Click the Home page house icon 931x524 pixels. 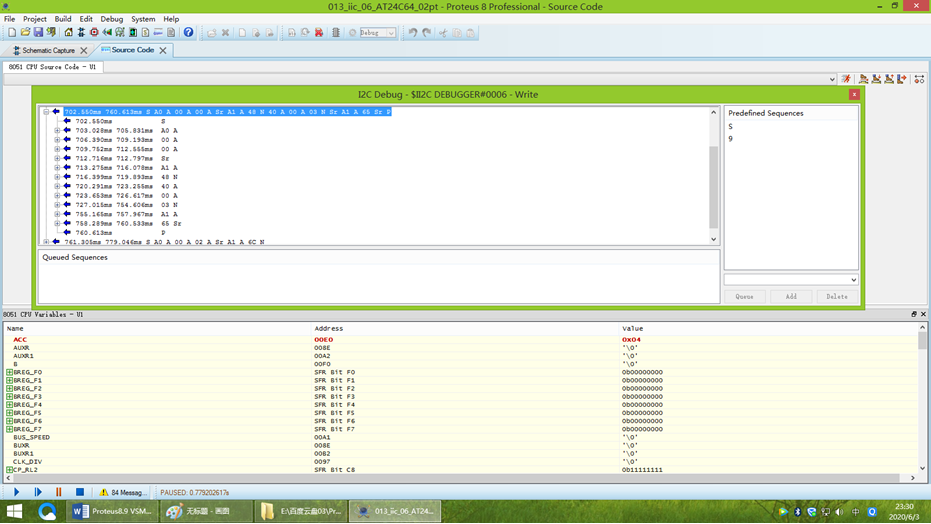tap(68, 33)
